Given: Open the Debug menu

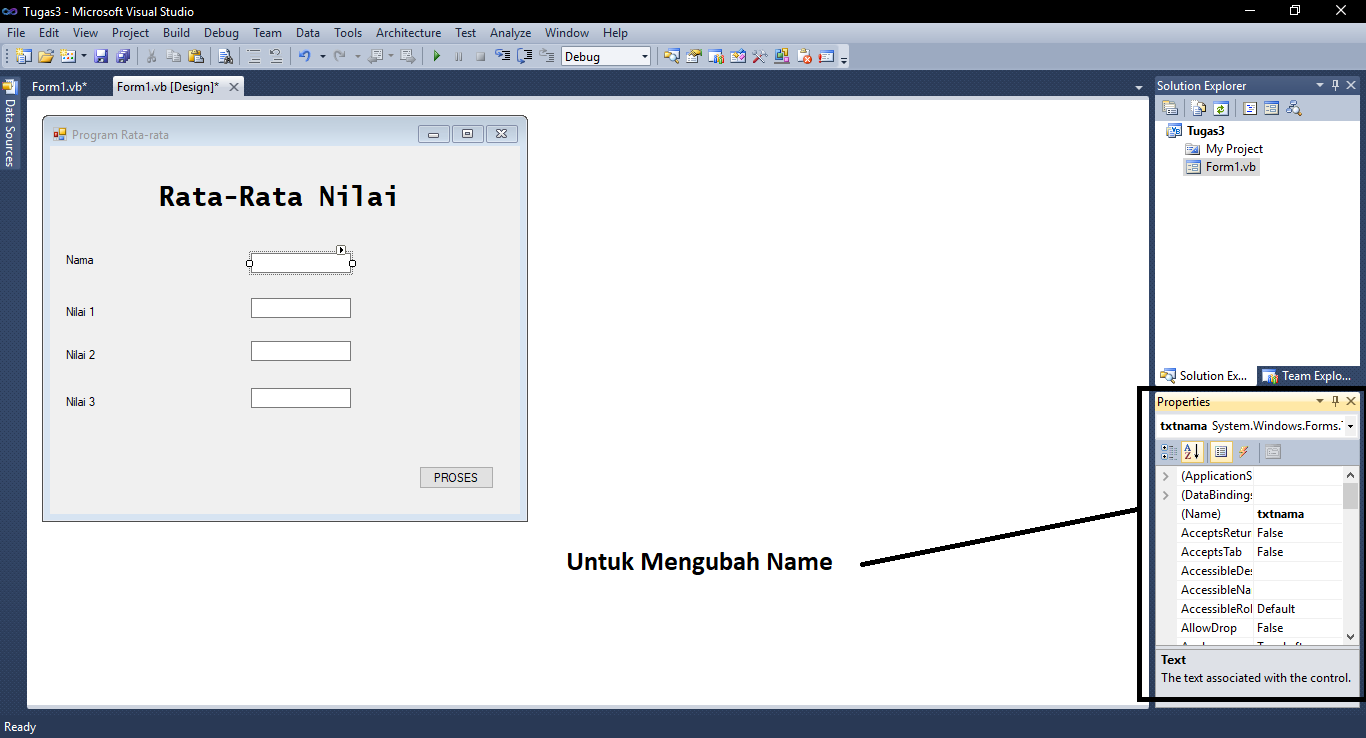Looking at the screenshot, I should (x=220, y=32).
